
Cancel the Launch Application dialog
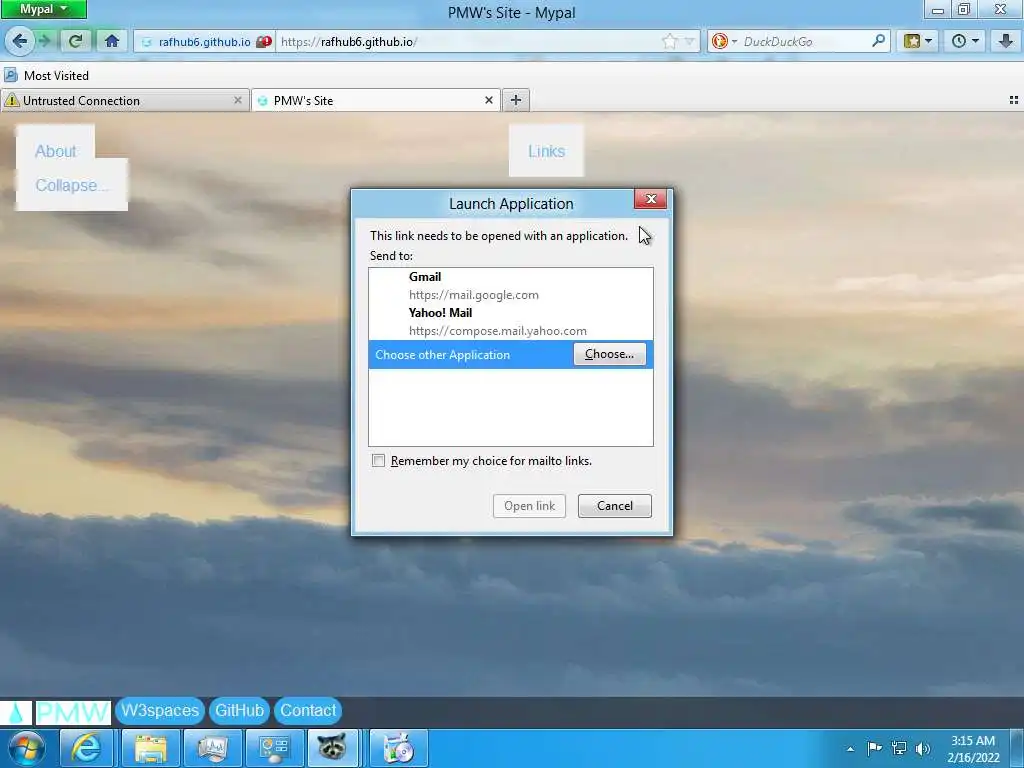point(615,505)
